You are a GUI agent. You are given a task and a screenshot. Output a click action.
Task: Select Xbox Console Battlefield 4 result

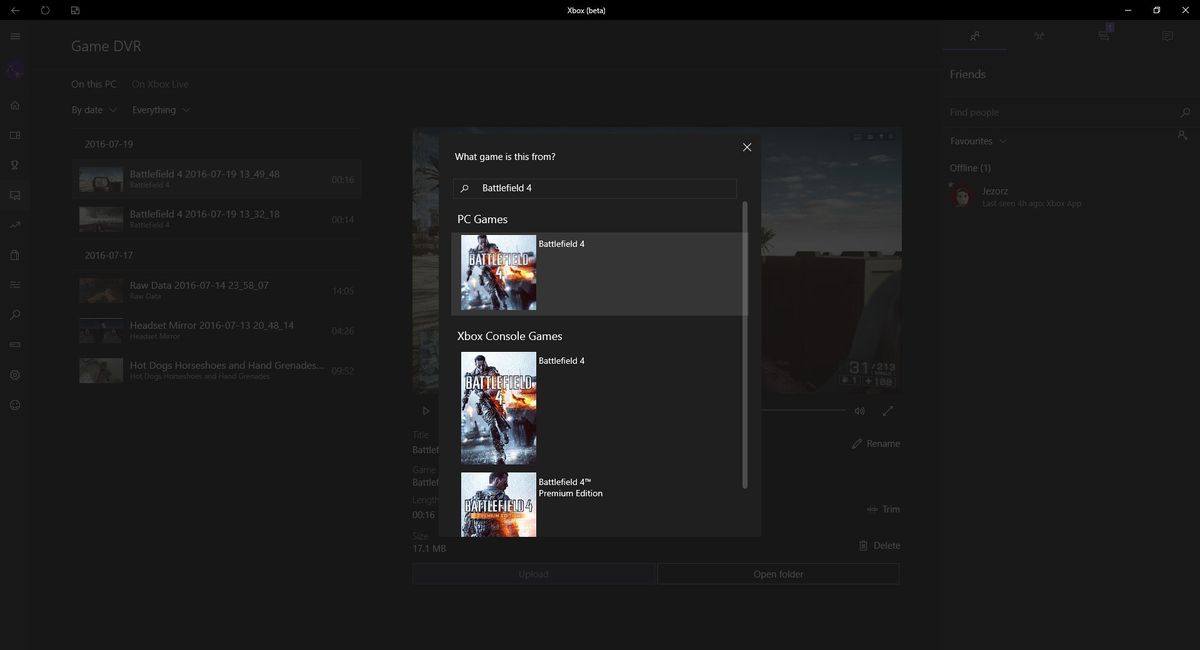click(x=599, y=408)
